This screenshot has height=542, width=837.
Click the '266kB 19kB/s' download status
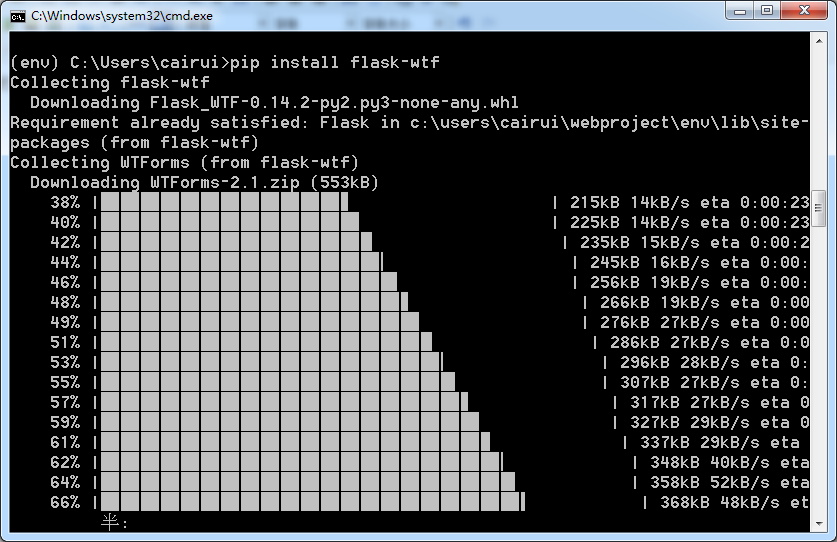660,303
